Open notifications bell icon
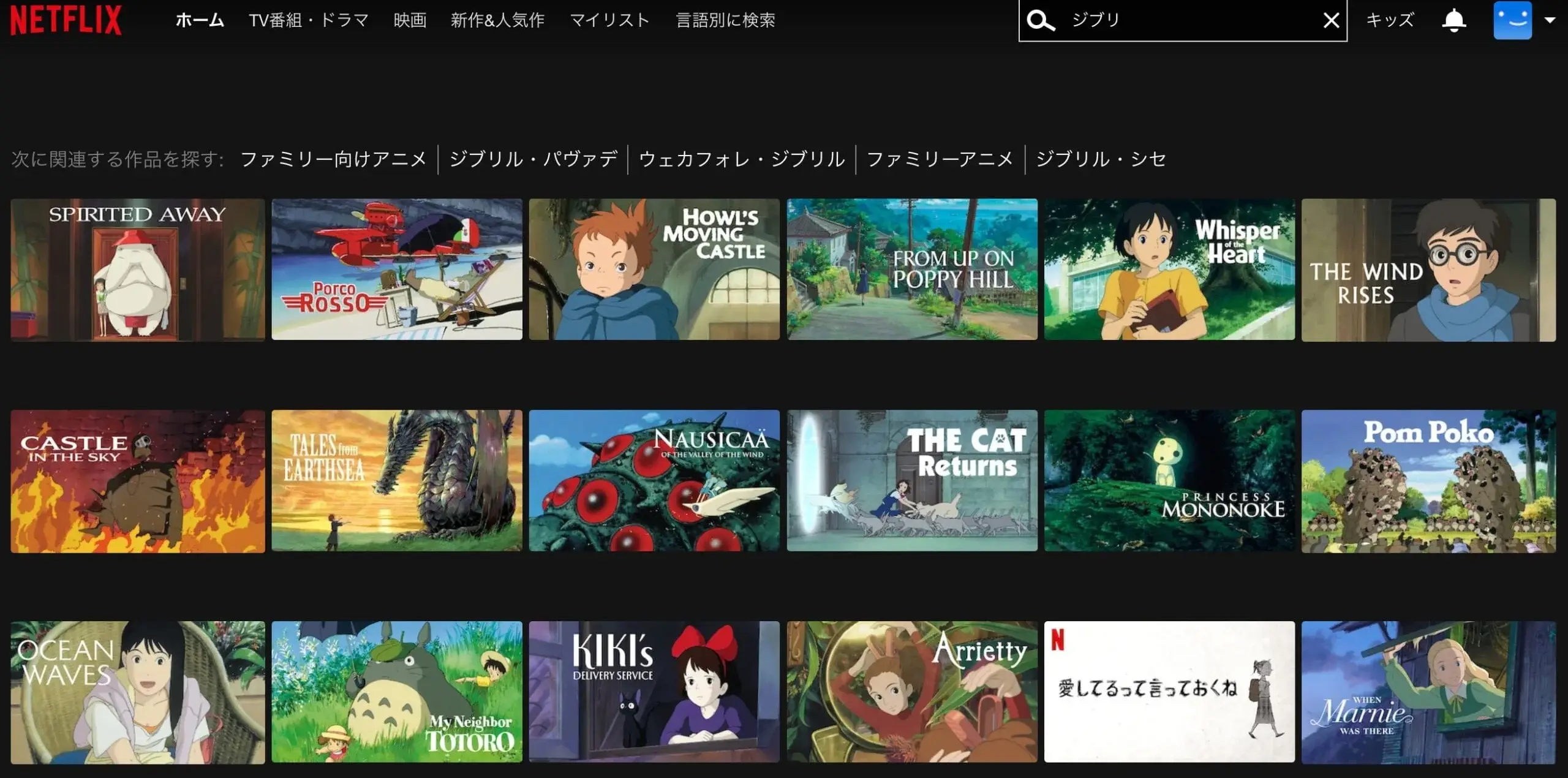 pyautogui.click(x=1454, y=20)
